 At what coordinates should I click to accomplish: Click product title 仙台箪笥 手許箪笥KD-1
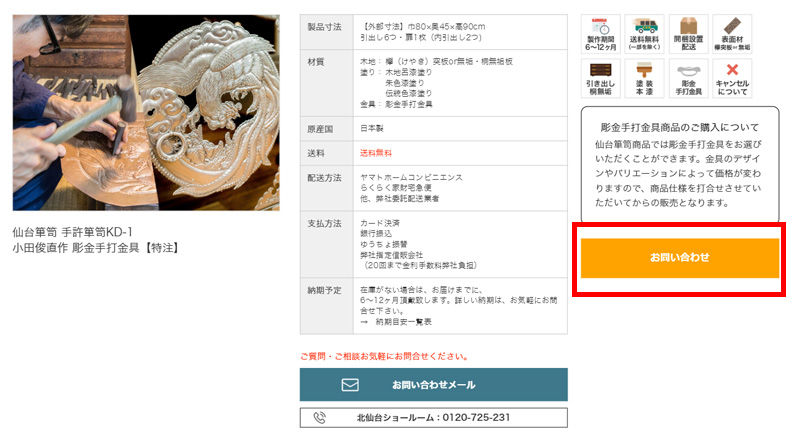coord(72,232)
